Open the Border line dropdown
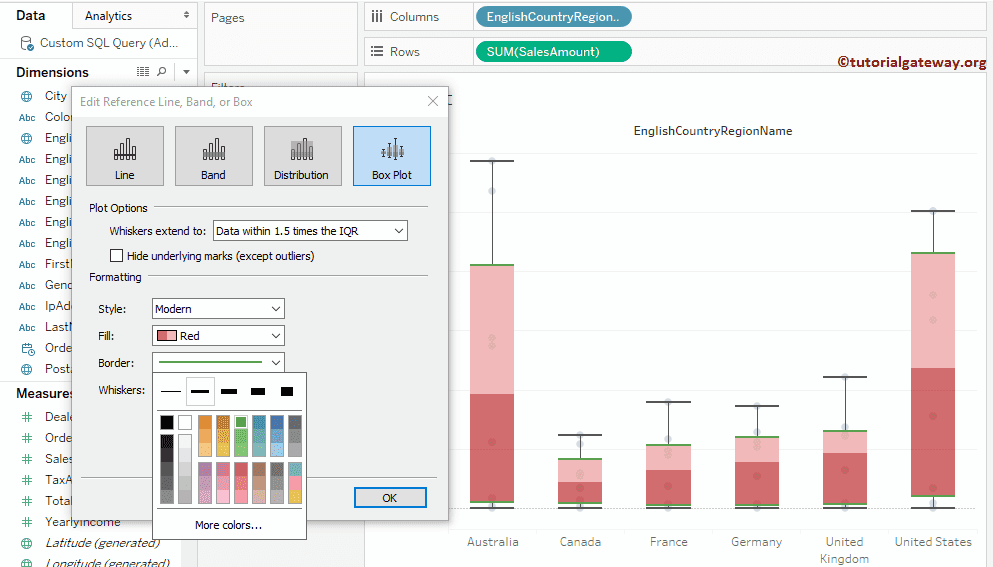The image size is (993, 567). click(218, 362)
